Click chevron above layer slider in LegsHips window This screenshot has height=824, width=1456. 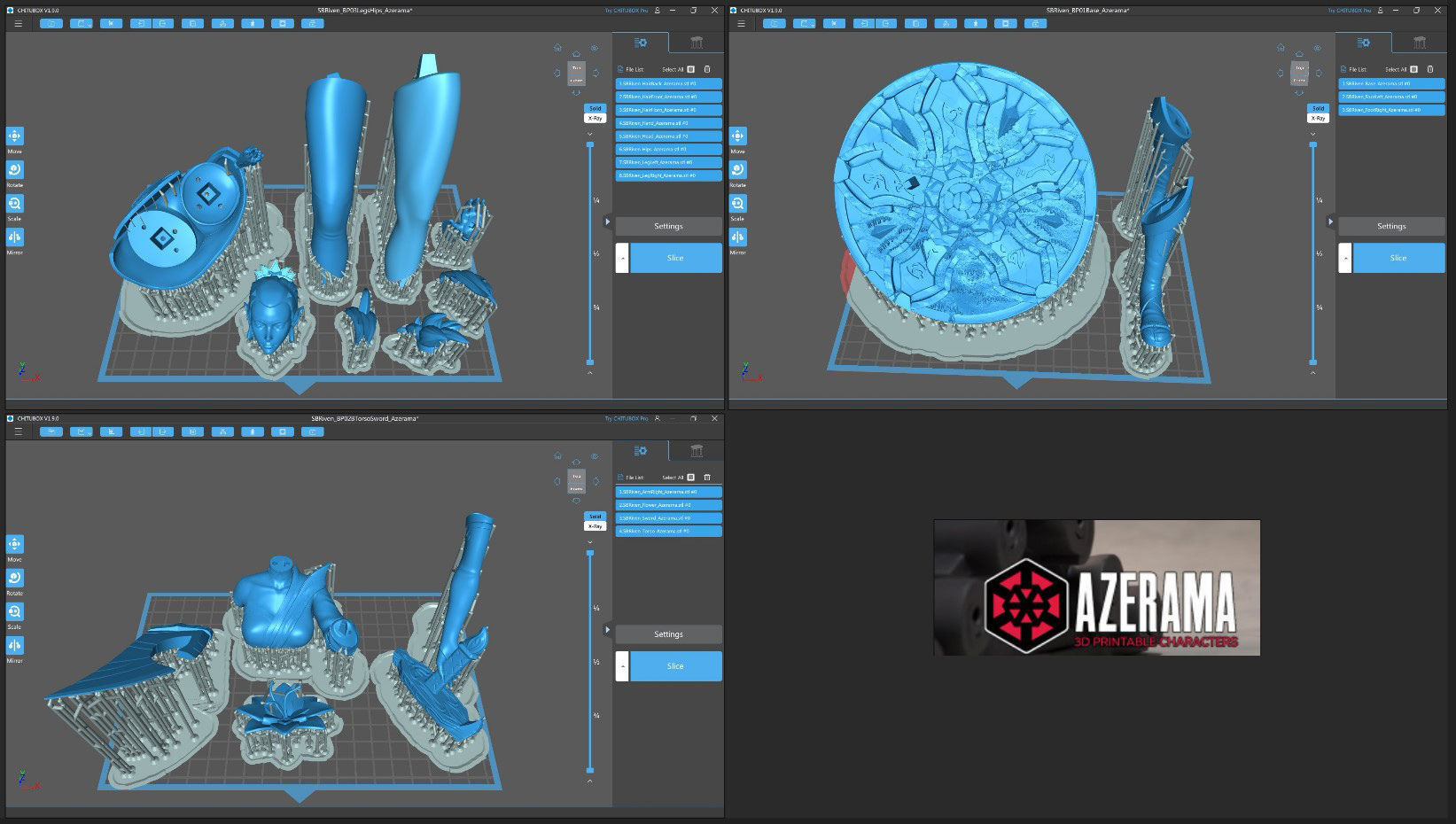[x=590, y=134]
